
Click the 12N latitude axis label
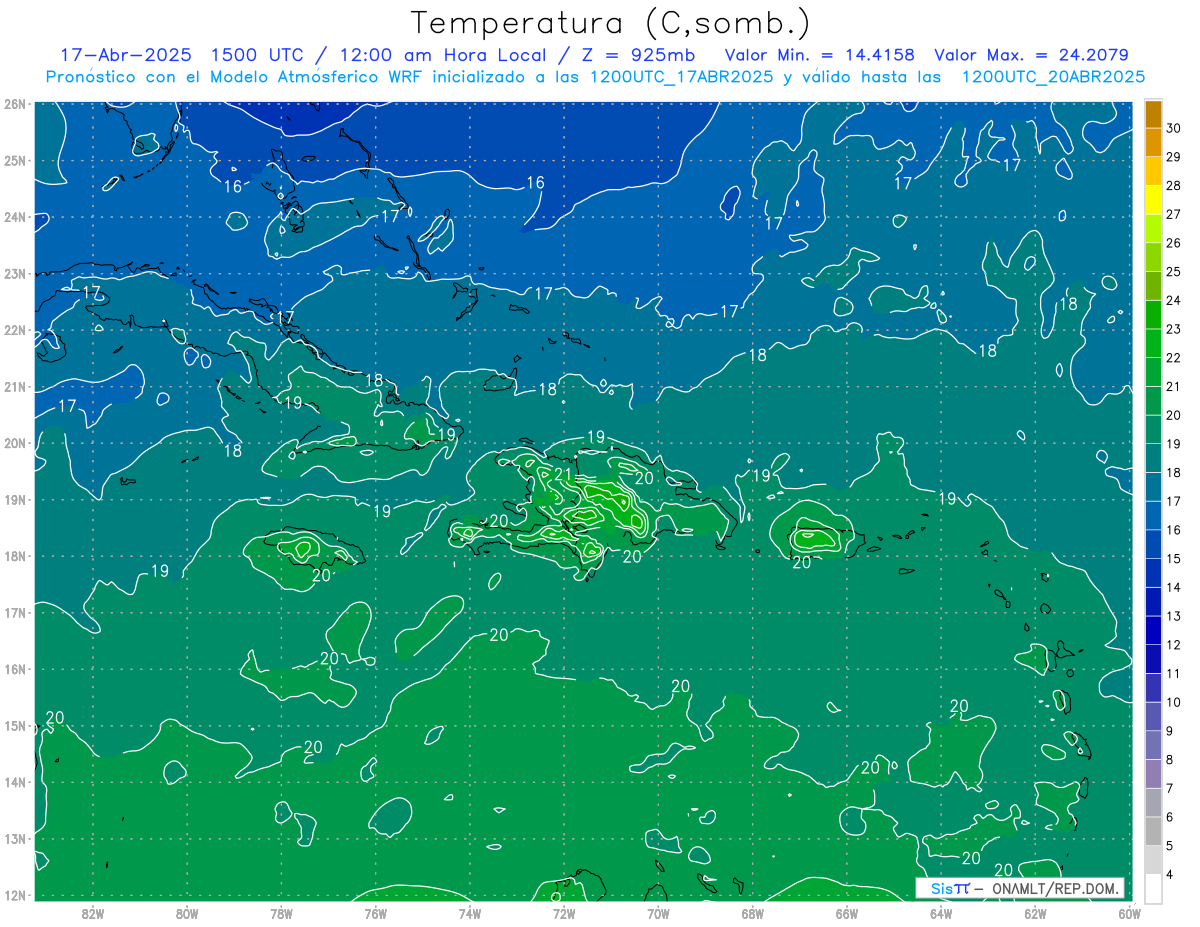pos(15,895)
